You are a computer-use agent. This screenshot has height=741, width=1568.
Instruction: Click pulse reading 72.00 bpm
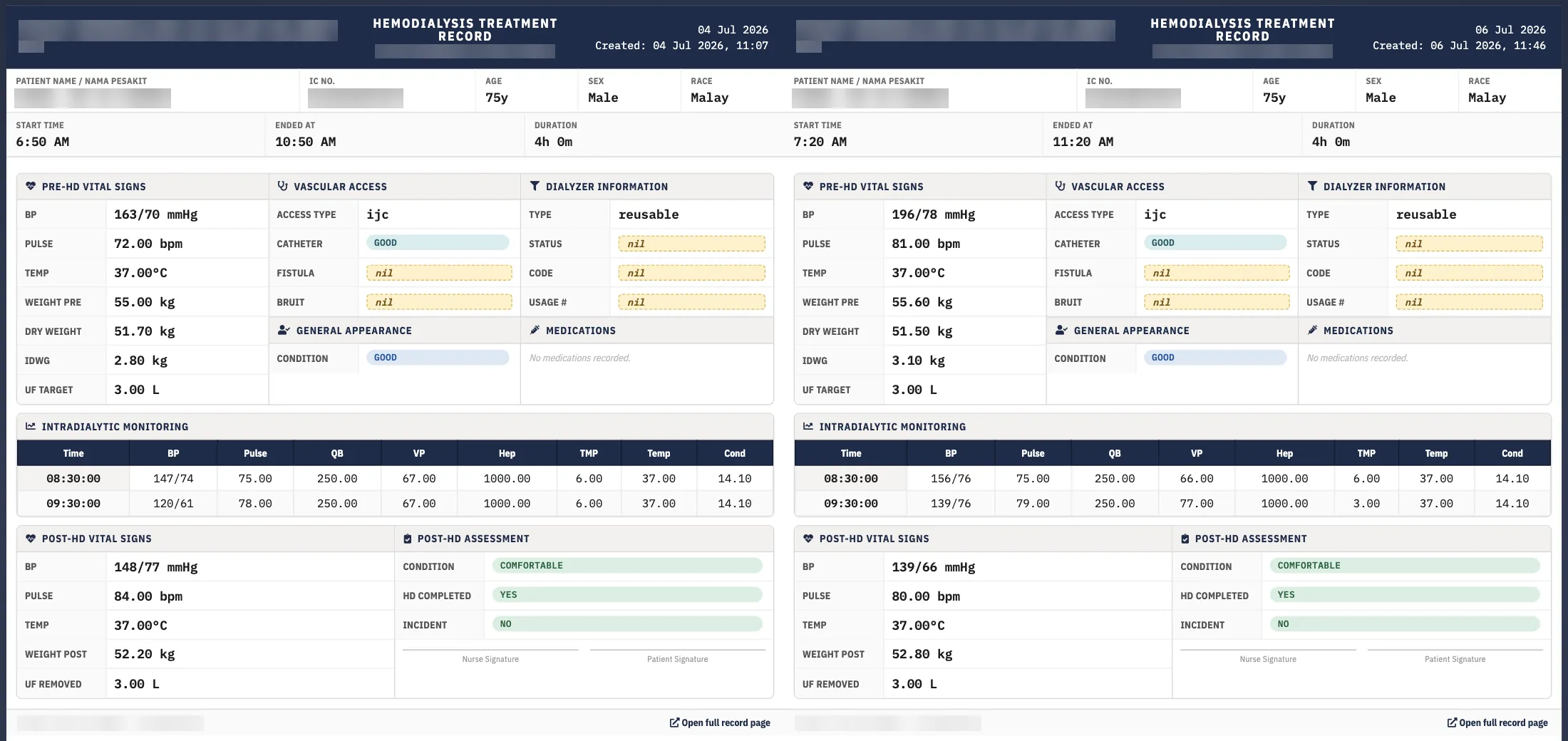point(148,244)
